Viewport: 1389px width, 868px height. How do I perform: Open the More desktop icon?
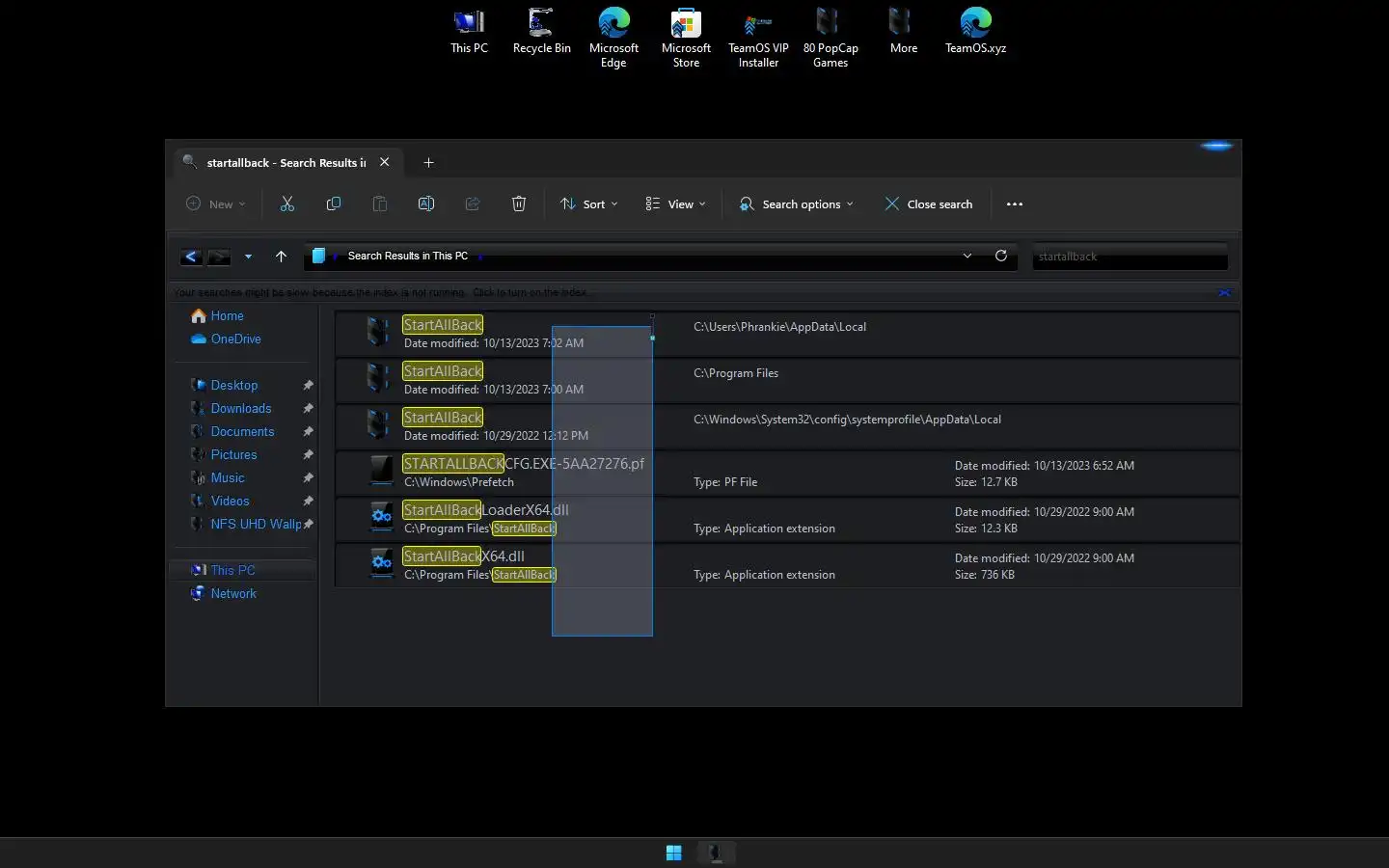point(903,31)
